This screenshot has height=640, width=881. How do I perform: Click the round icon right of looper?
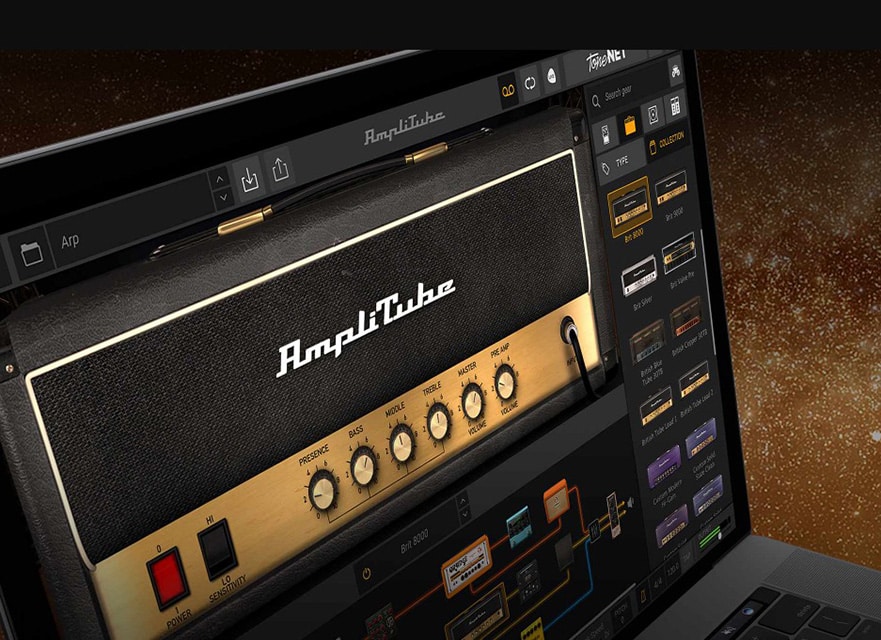(551, 76)
